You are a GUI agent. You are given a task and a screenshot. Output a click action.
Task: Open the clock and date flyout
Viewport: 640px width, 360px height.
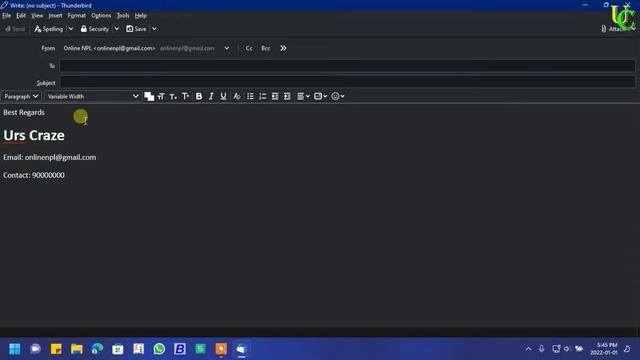[x=603, y=349]
